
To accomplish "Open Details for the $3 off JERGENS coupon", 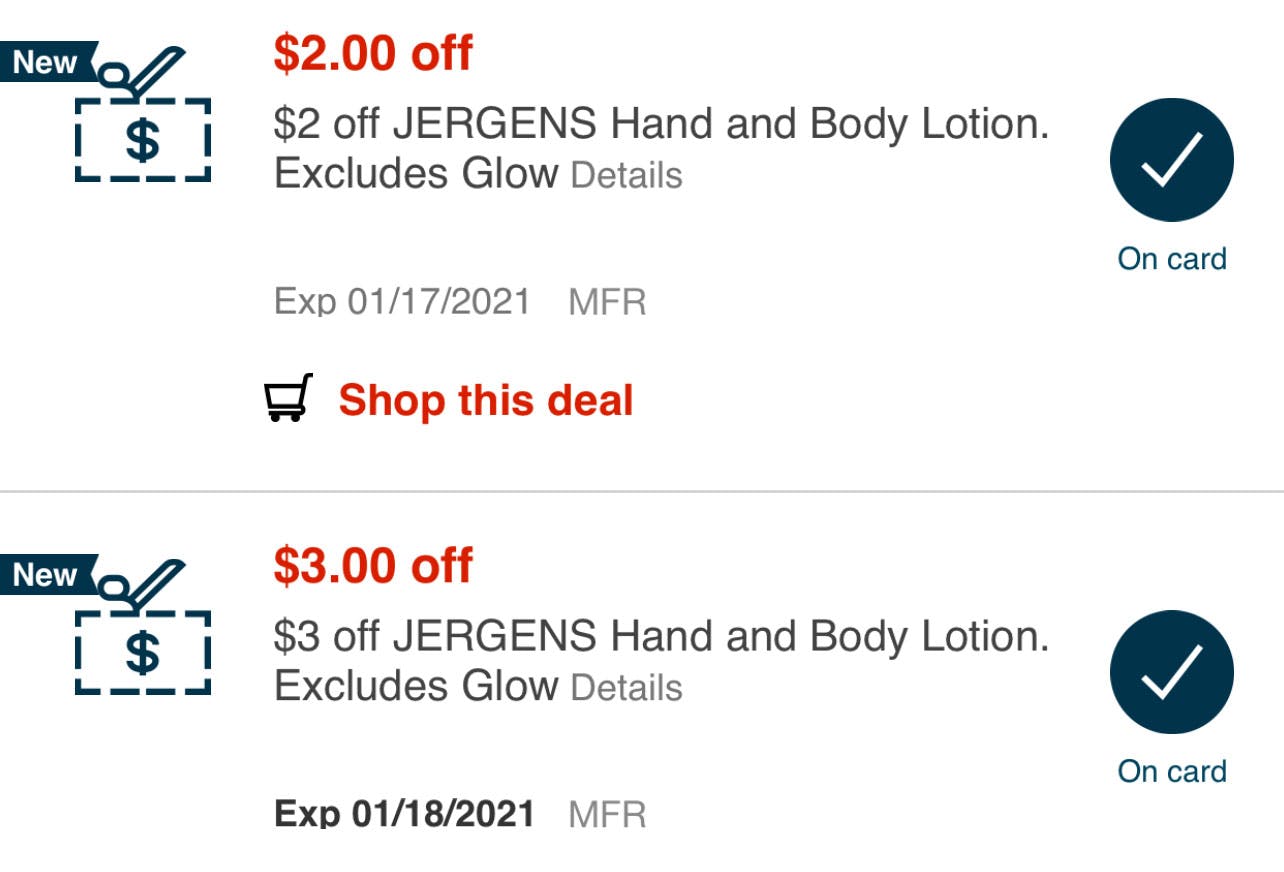I will pyautogui.click(x=626, y=689).
